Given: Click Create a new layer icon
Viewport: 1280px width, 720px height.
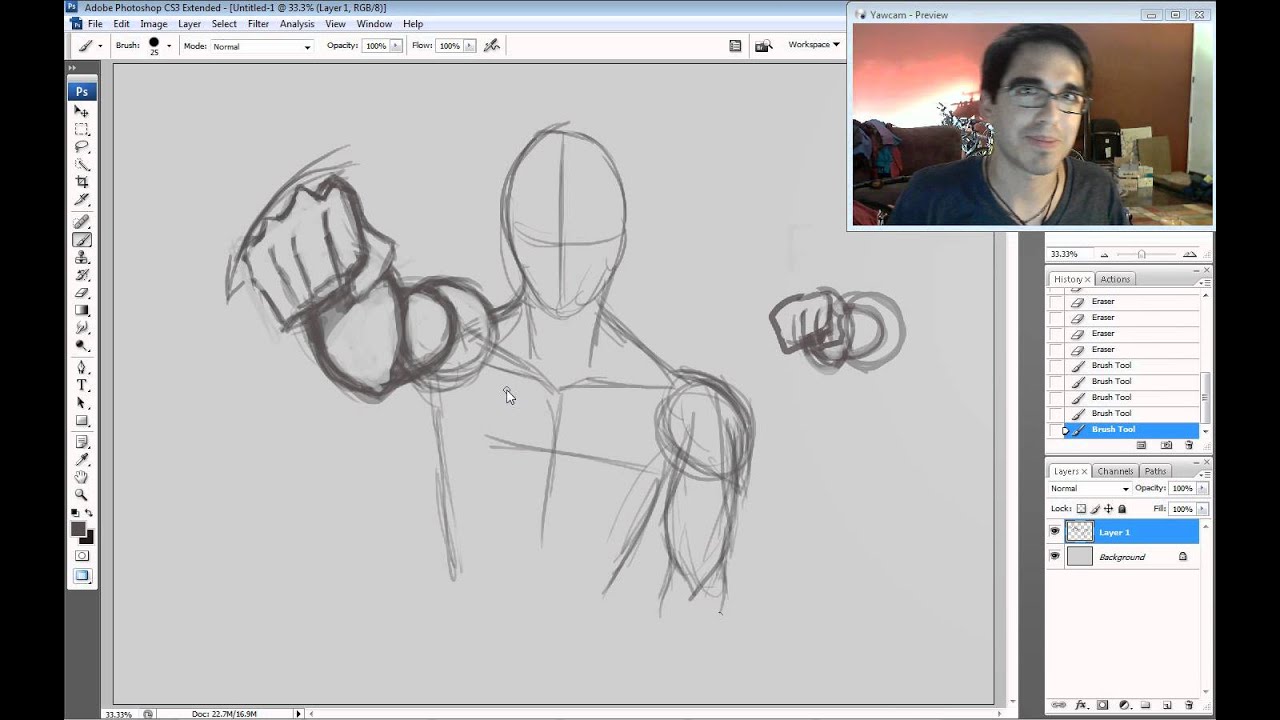Looking at the screenshot, I should tap(1167, 705).
